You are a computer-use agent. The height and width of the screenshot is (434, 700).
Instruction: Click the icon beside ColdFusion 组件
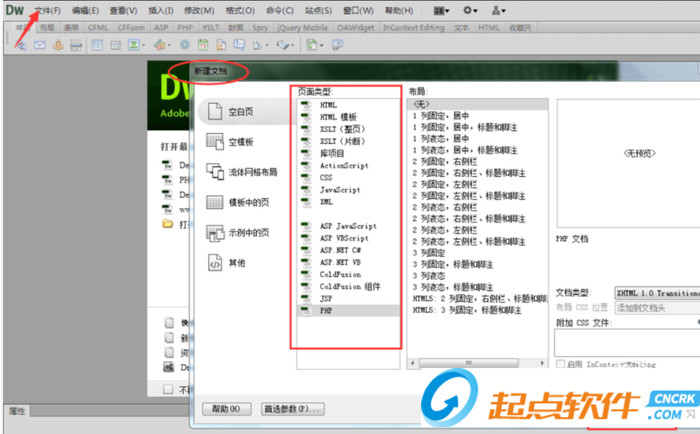(x=306, y=287)
